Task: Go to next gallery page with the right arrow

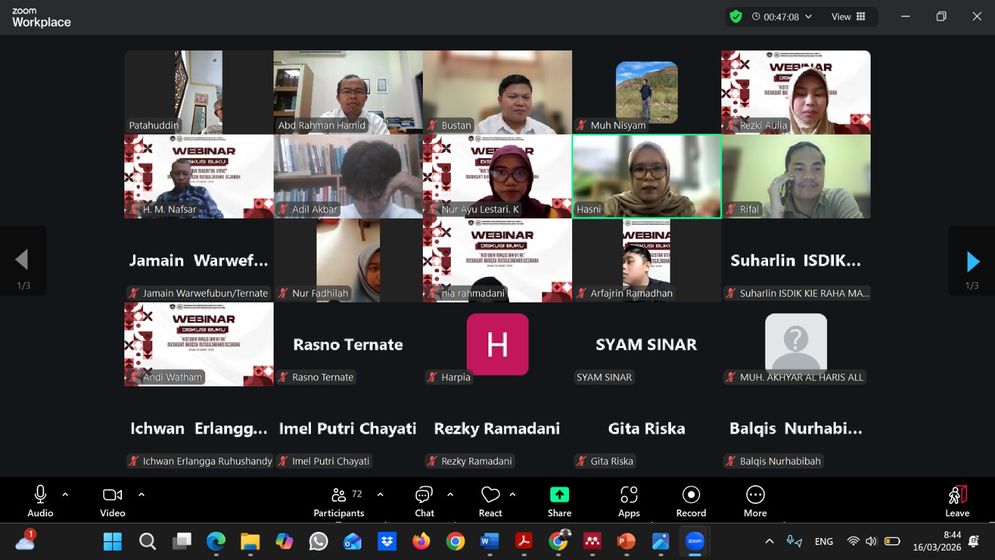Action: point(972,262)
